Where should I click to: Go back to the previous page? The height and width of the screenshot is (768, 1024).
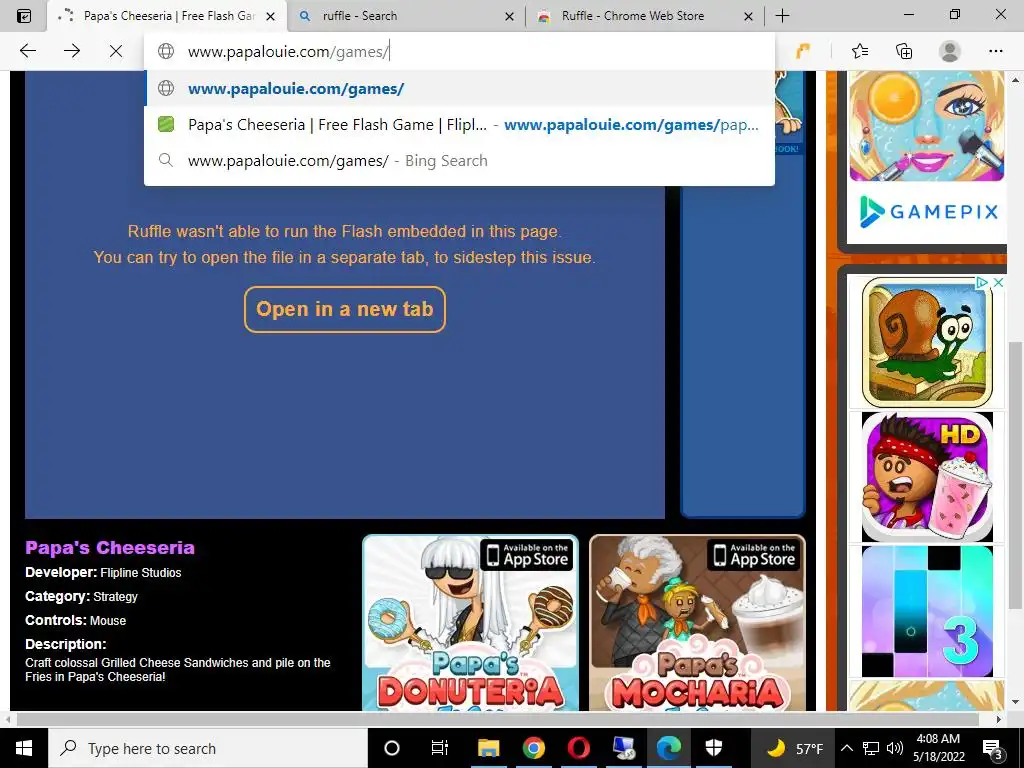point(28,51)
